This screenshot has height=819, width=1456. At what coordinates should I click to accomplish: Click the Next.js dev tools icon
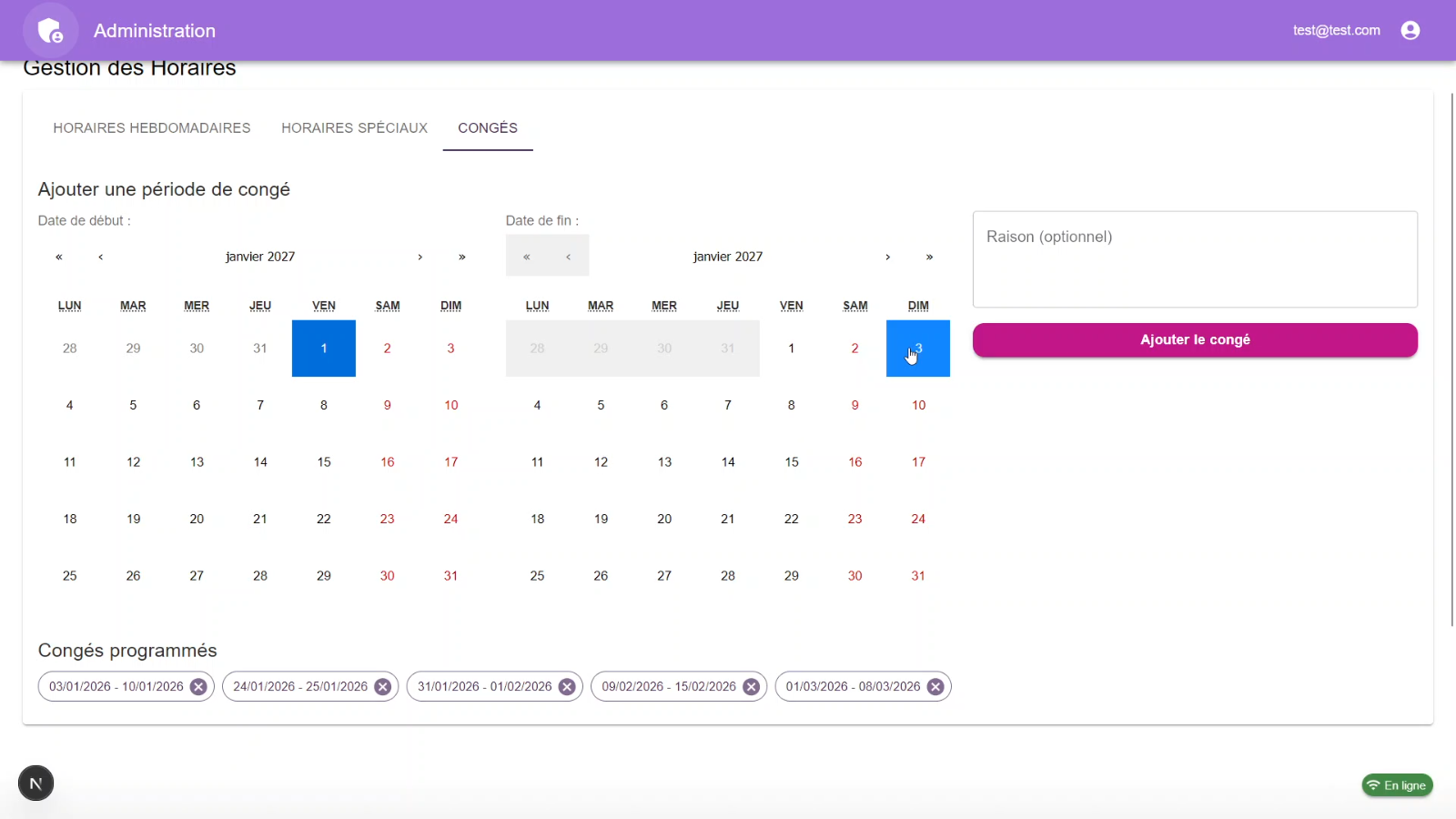click(36, 784)
